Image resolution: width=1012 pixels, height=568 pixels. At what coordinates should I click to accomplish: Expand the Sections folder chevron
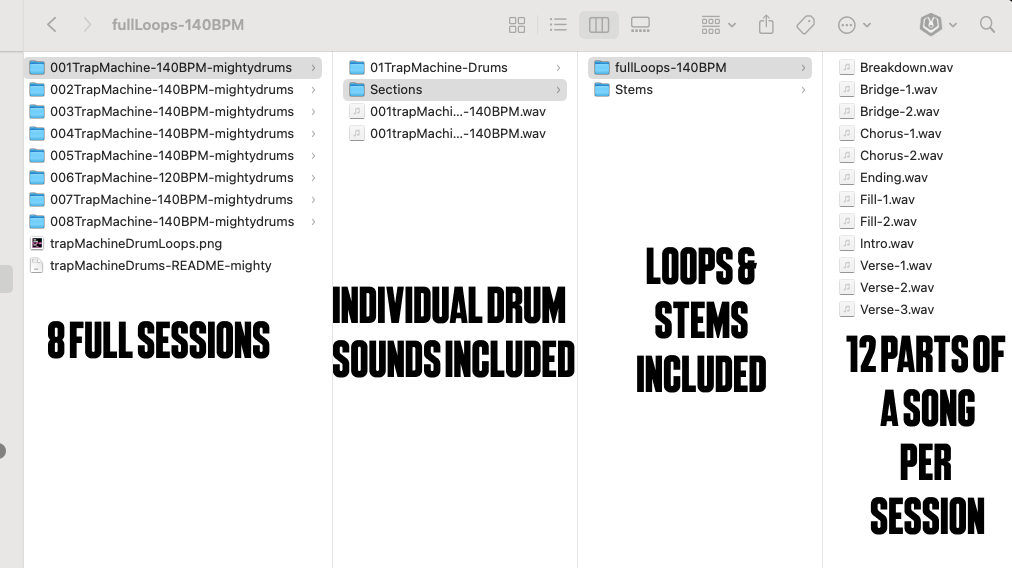558,90
